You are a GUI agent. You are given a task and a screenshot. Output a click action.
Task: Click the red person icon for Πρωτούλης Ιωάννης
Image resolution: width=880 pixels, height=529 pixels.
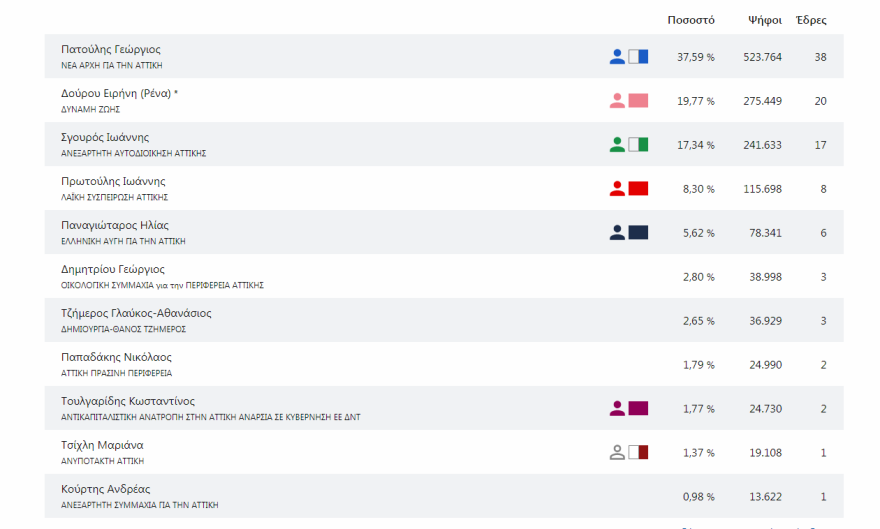coord(617,189)
